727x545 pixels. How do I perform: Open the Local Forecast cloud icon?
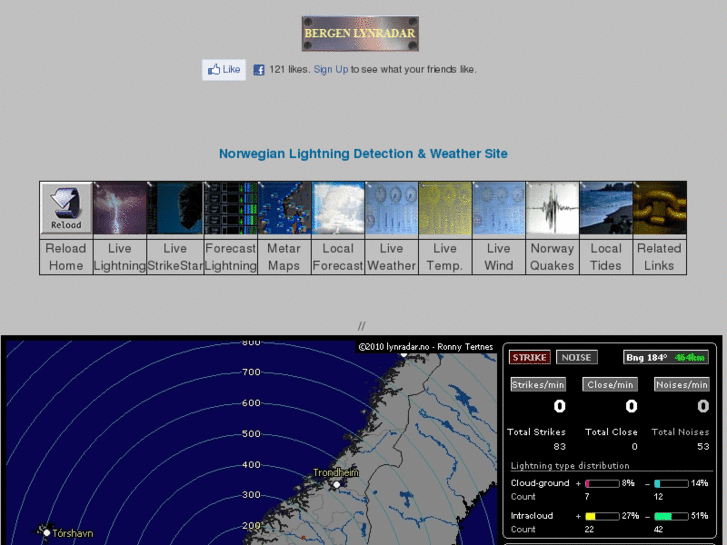(338, 208)
